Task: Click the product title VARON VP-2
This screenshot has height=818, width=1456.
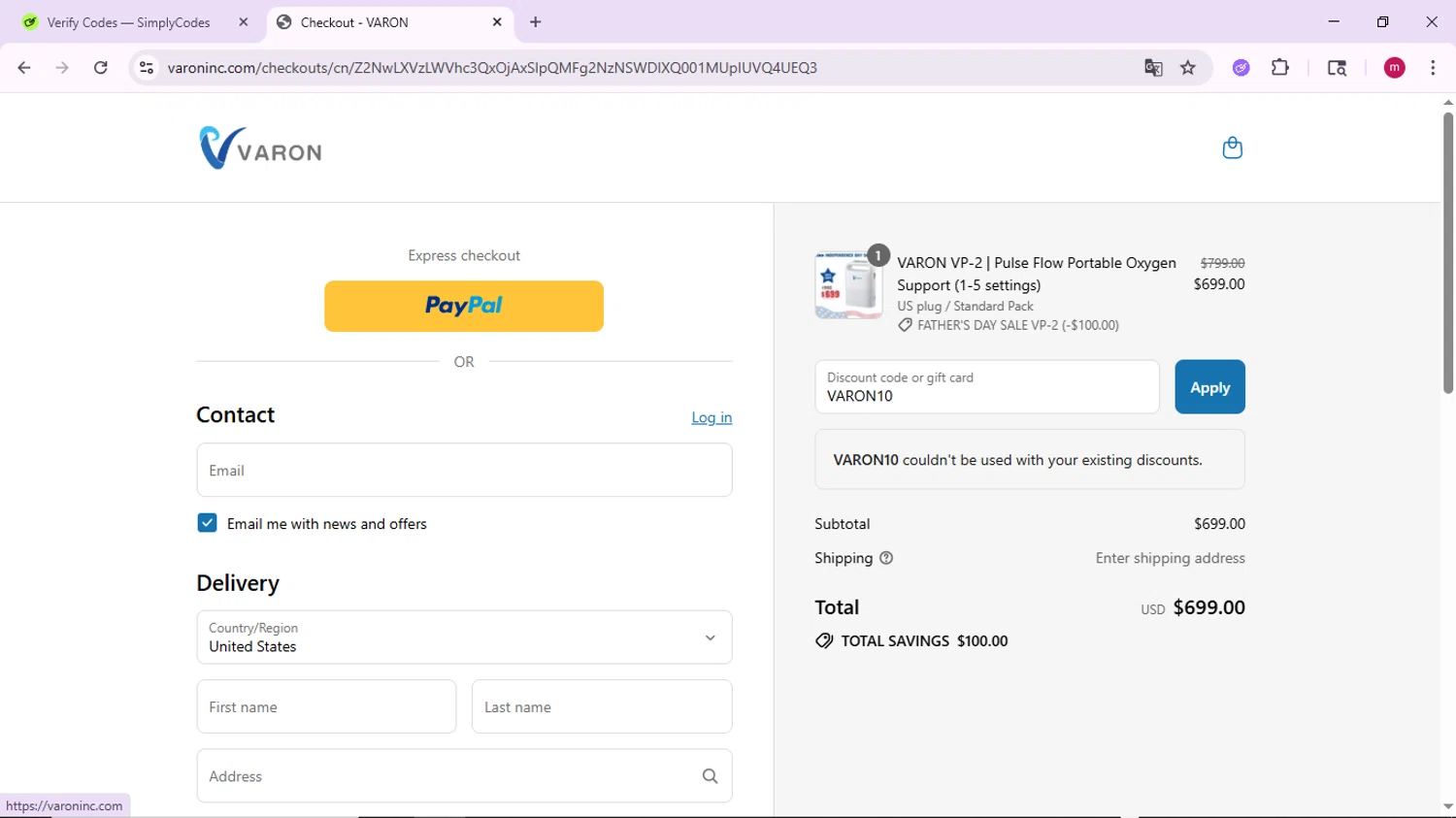Action: (1037, 274)
